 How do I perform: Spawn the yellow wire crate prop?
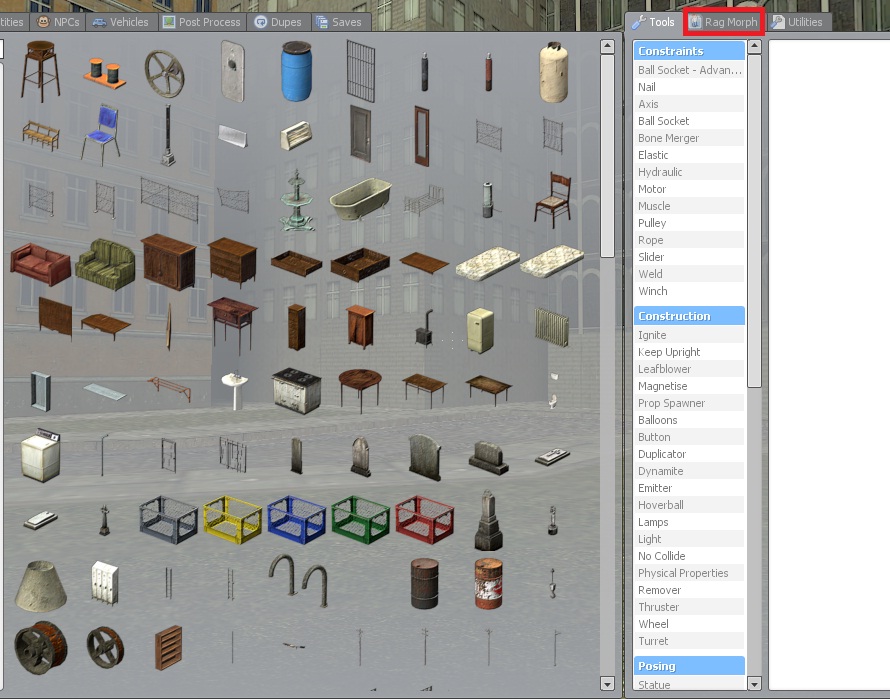click(233, 519)
